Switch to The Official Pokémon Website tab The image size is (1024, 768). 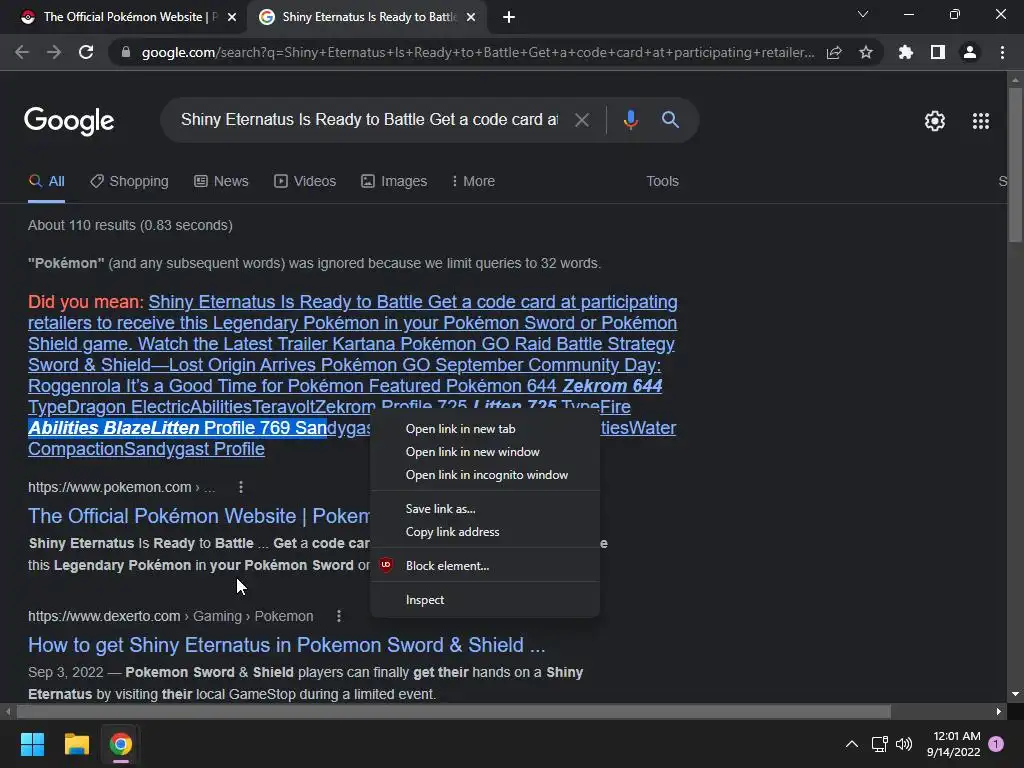(123, 17)
